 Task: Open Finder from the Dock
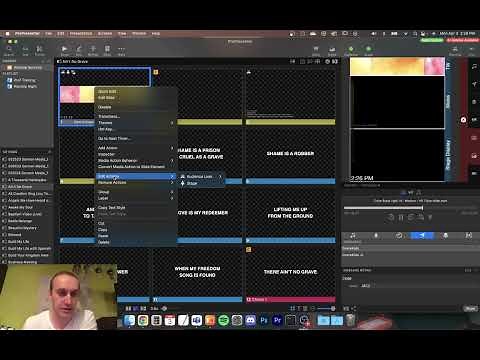130,320
